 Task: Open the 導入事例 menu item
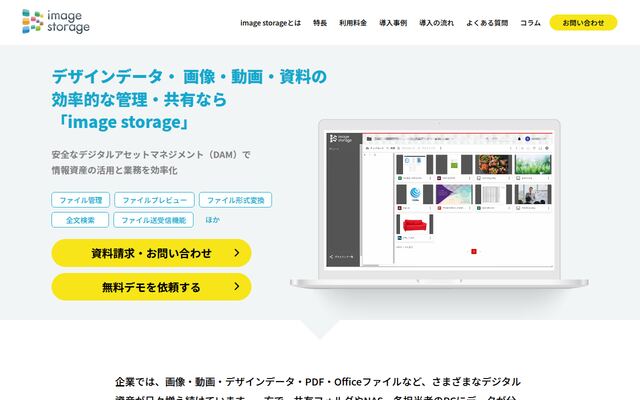click(393, 23)
